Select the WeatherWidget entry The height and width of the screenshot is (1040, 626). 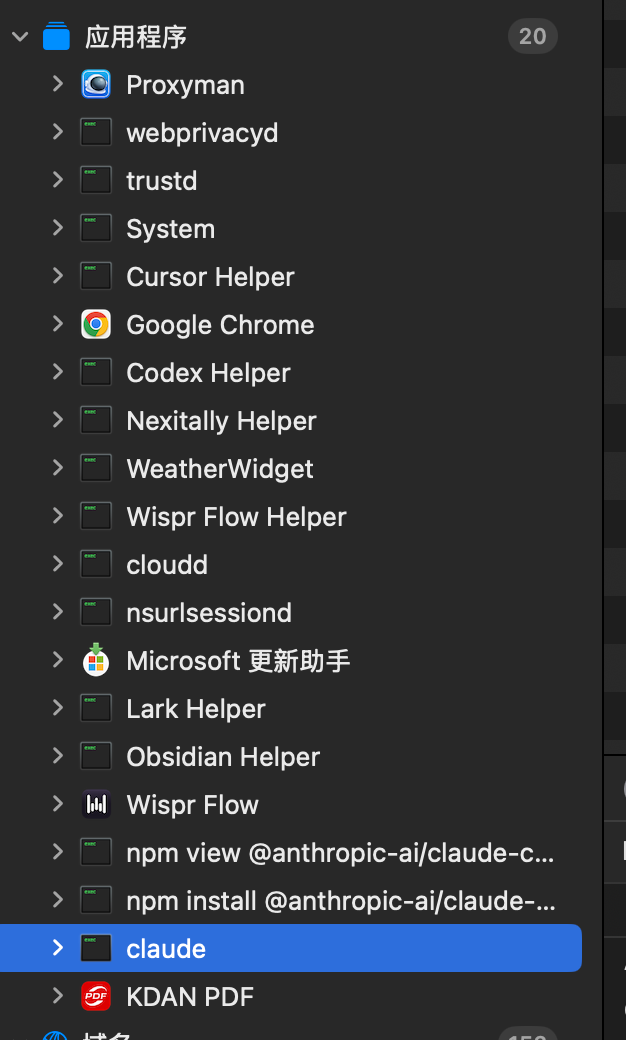[x=220, y=469]
